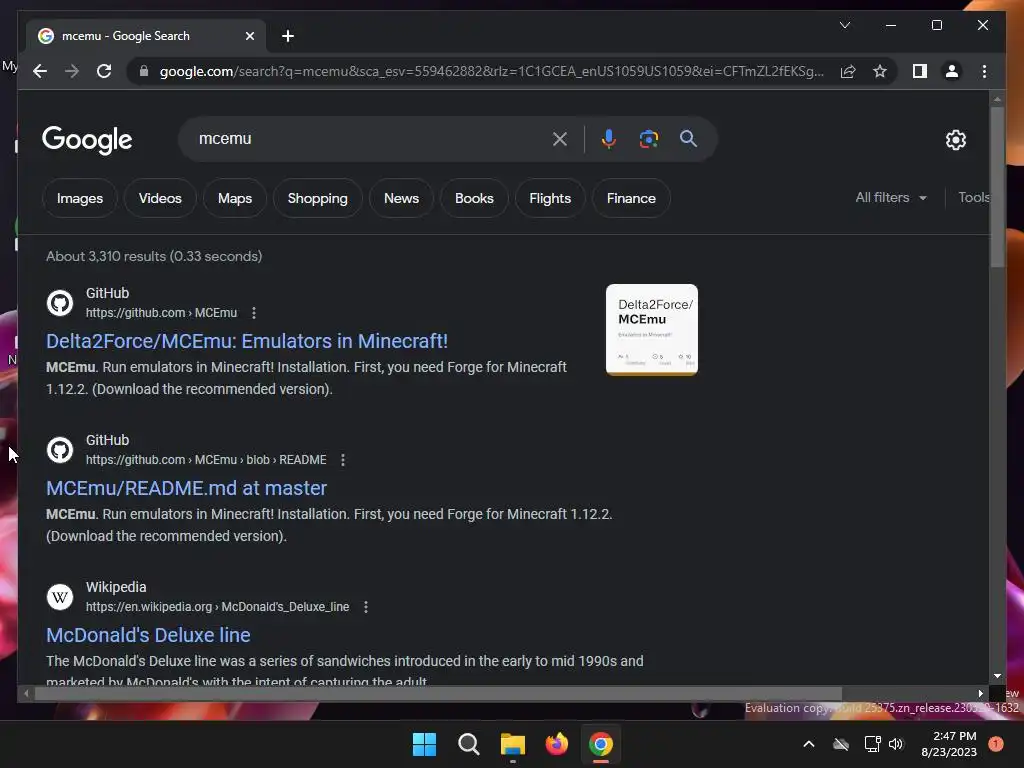This screenshot has height=768, width=1024.
Task: Submit the search with the magnifier icon
Action: 688,138
